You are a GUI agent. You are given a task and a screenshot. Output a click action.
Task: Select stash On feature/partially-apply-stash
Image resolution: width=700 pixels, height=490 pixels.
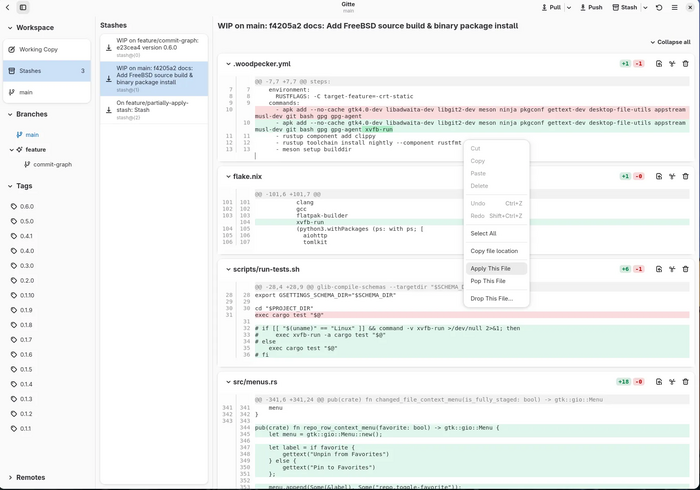click(x=154, y=110)
